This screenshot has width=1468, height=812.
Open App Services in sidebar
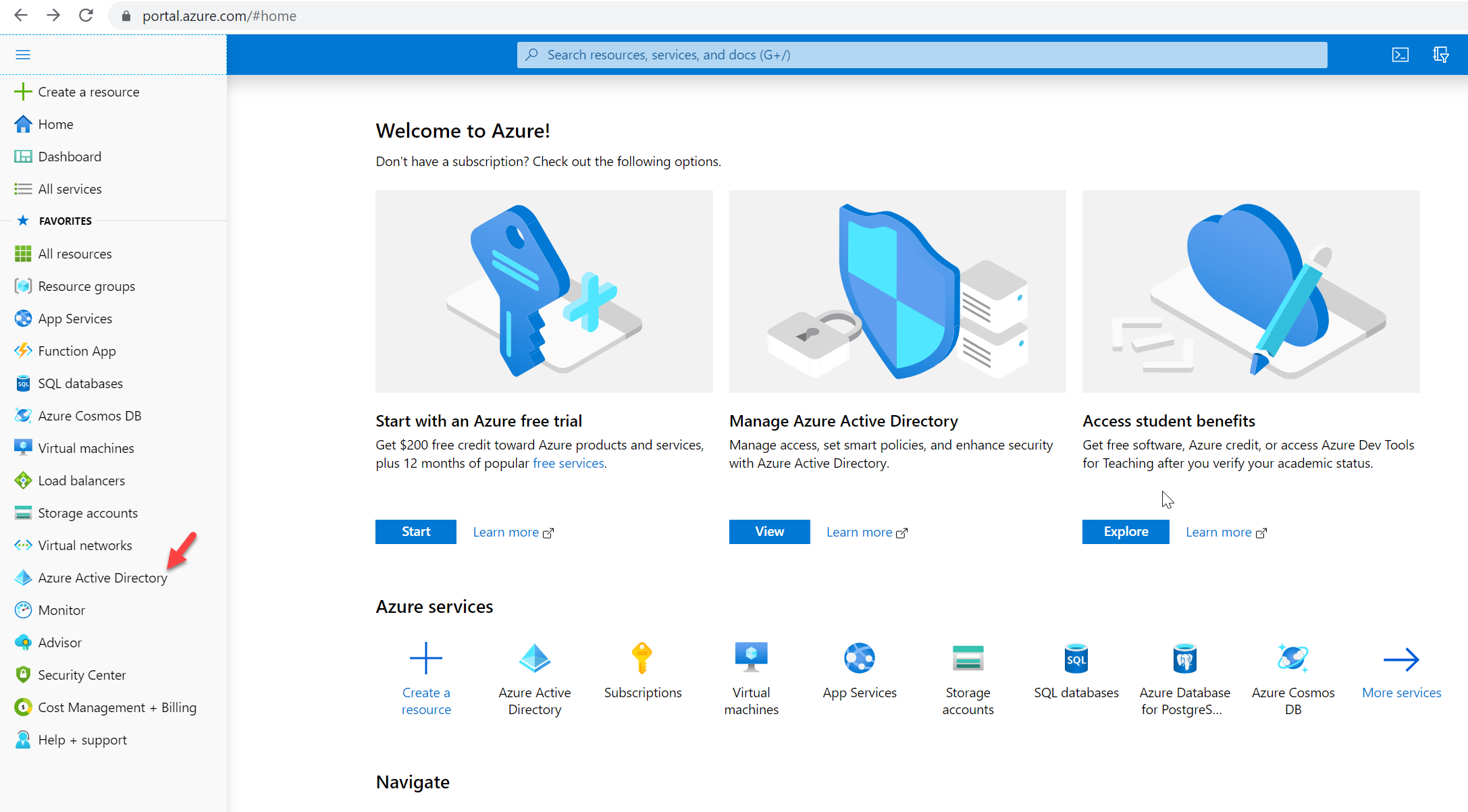[75, 319]
